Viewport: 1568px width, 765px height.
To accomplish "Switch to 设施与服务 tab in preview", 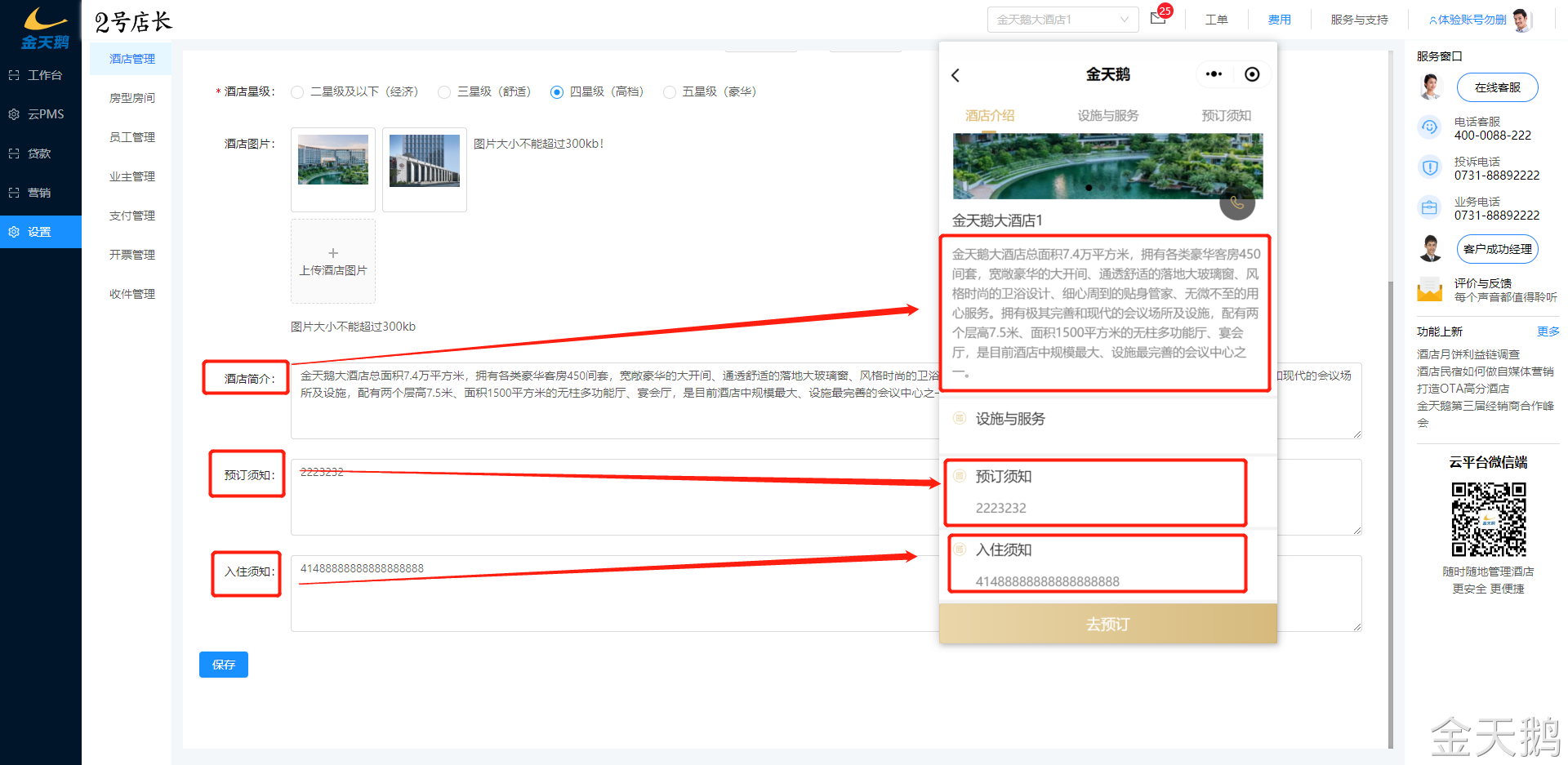I will click(x=1108, y=116).
